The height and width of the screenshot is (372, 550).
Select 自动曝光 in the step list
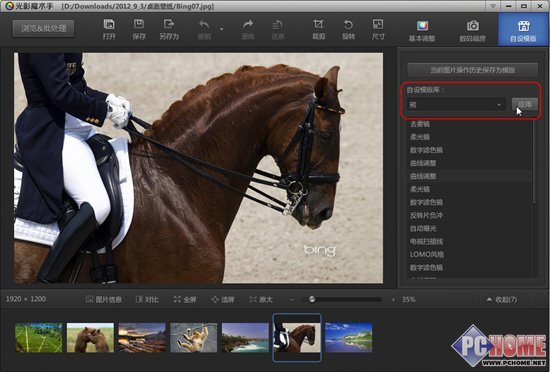[x=423, y=228]
